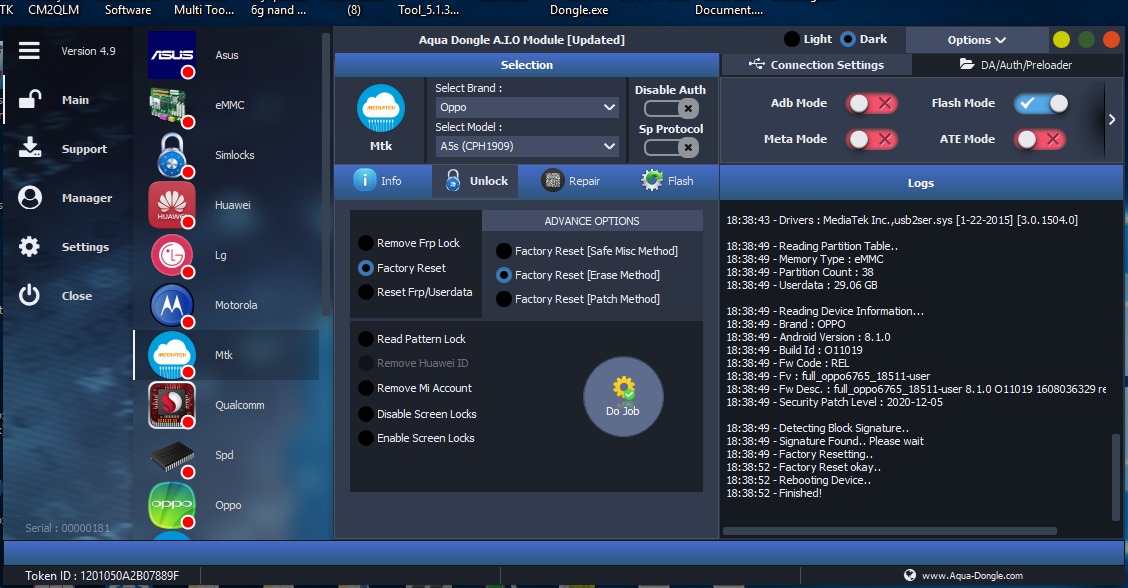
Task: Switch to the Repair tab
Action: point(570,181)
